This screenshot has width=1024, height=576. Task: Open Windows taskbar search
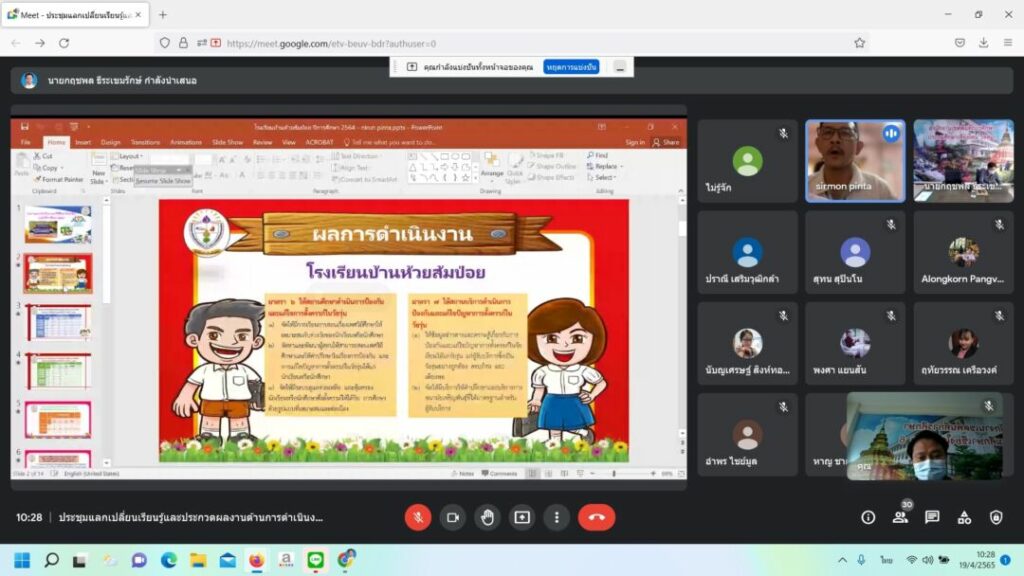click(x=52, y=560)
